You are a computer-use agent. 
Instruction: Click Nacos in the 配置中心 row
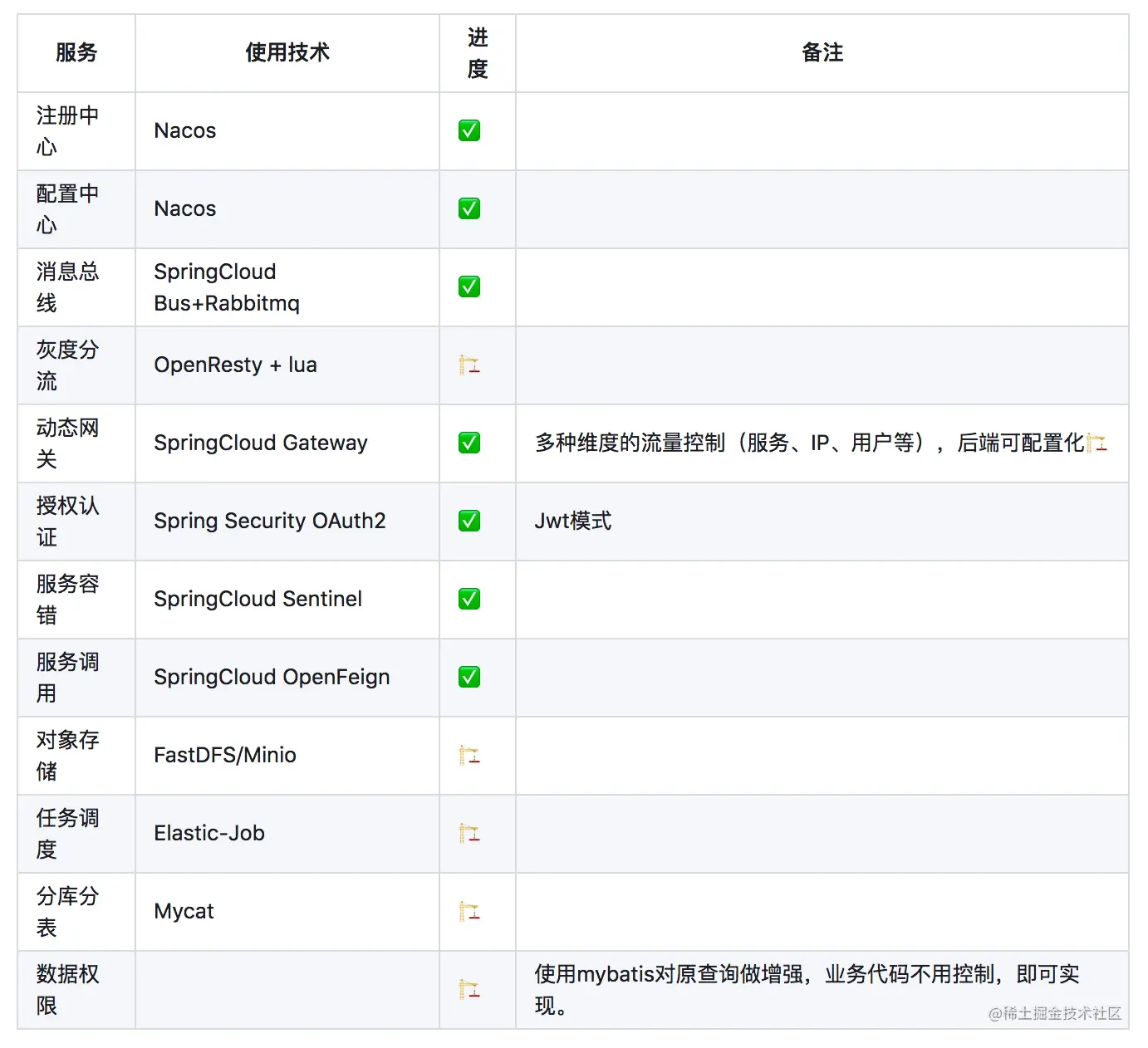(x=185, y=208)
